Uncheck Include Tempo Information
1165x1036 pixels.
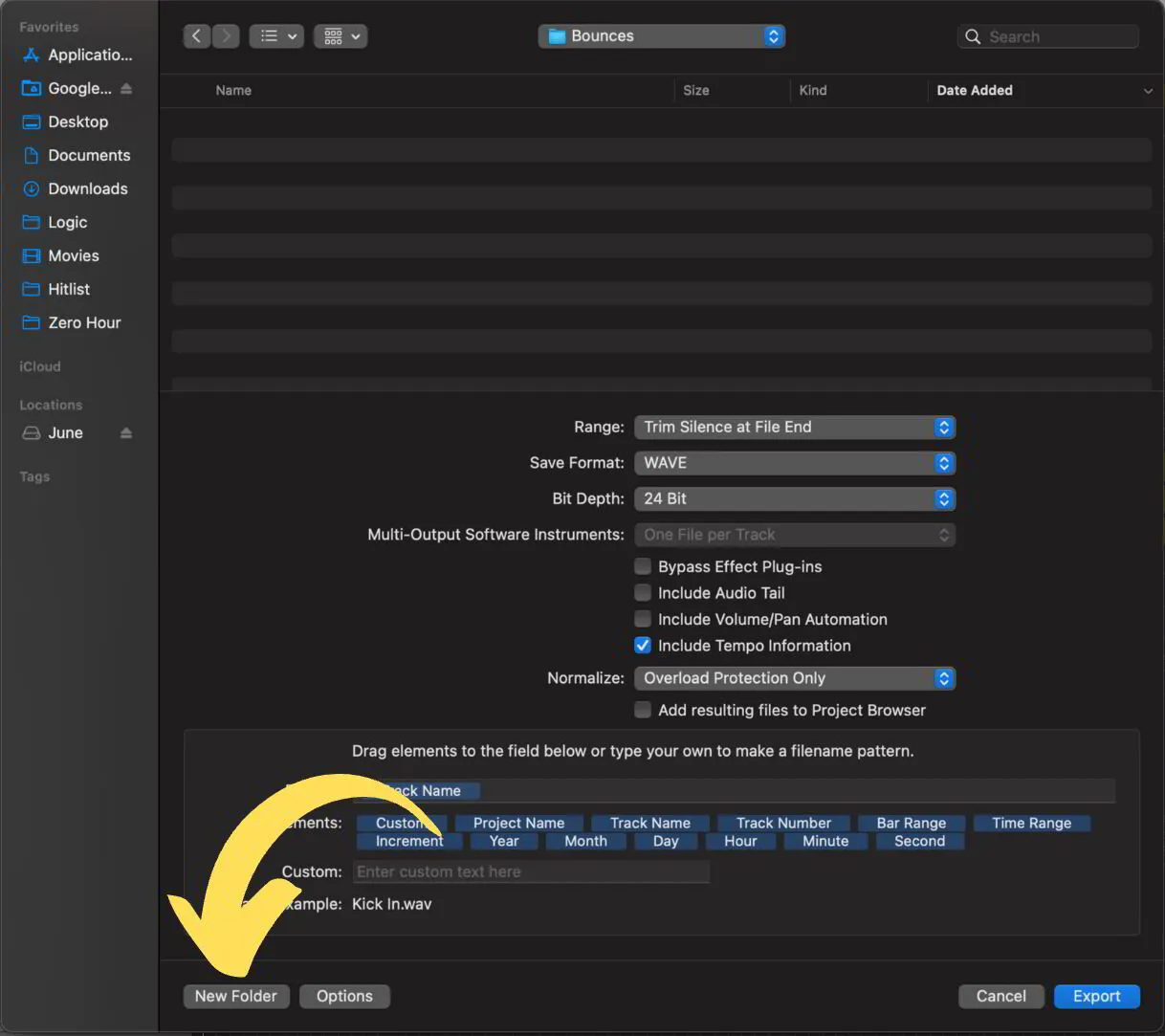[642, 645]
